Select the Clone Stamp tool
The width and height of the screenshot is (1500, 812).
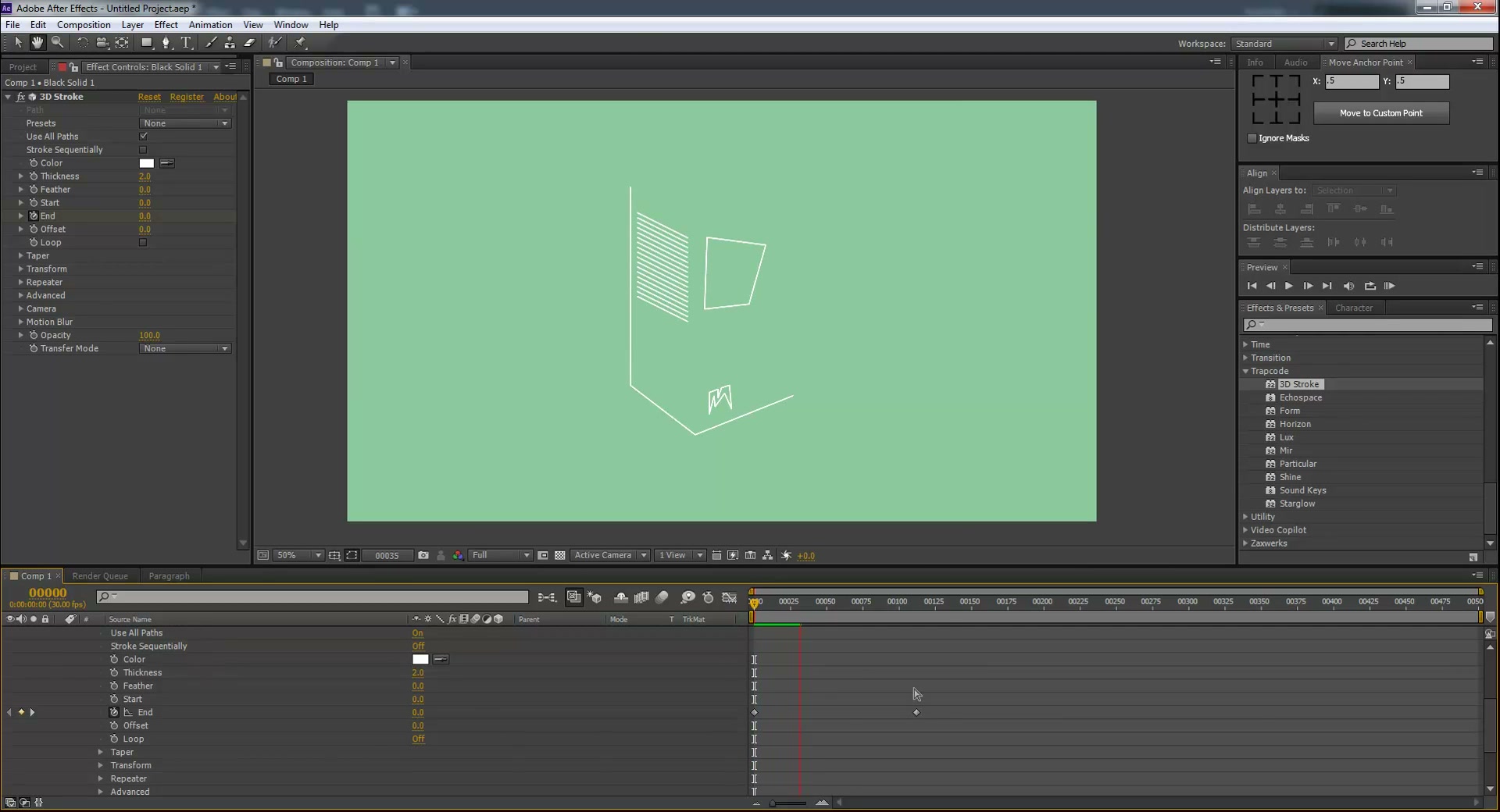click(x=230, y=43)
